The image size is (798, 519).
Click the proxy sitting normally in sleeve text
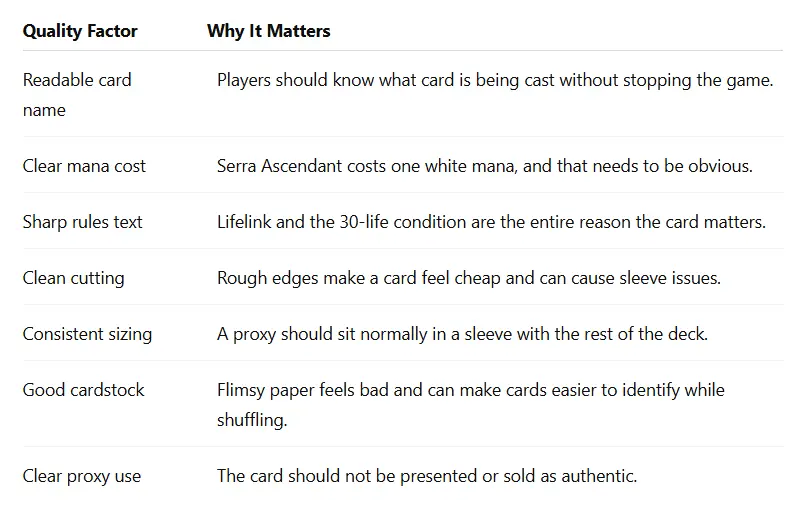pos(462,334)
